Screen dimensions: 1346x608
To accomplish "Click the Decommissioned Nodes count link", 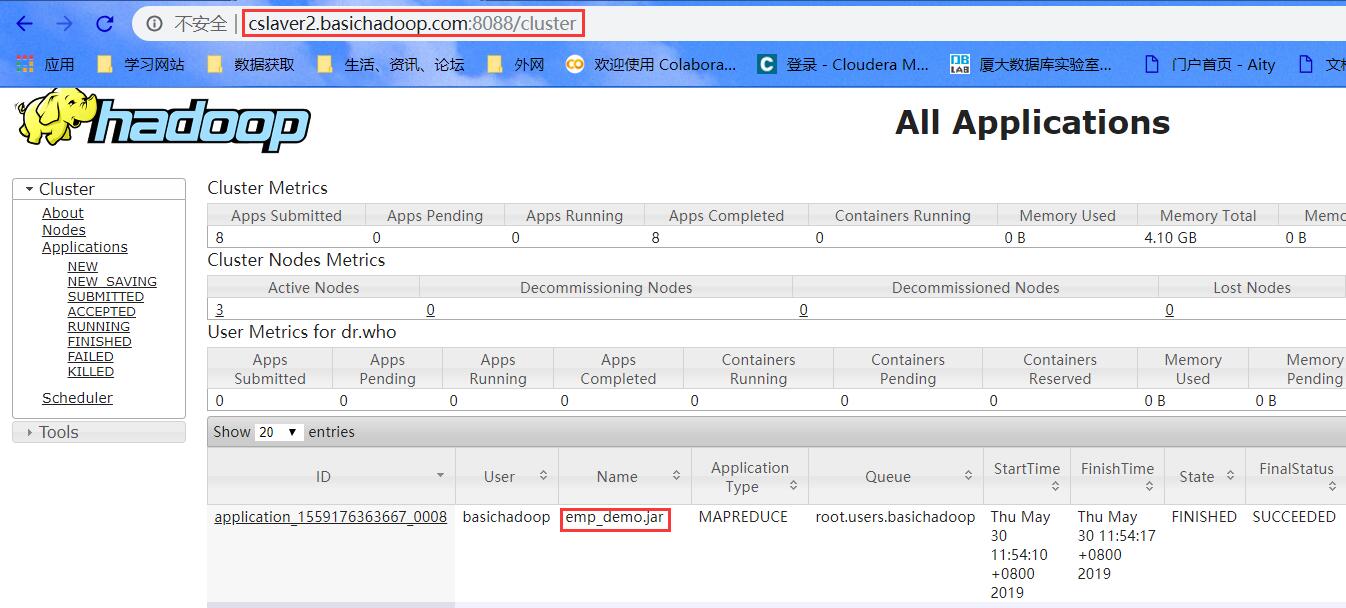I will [804, 310].
